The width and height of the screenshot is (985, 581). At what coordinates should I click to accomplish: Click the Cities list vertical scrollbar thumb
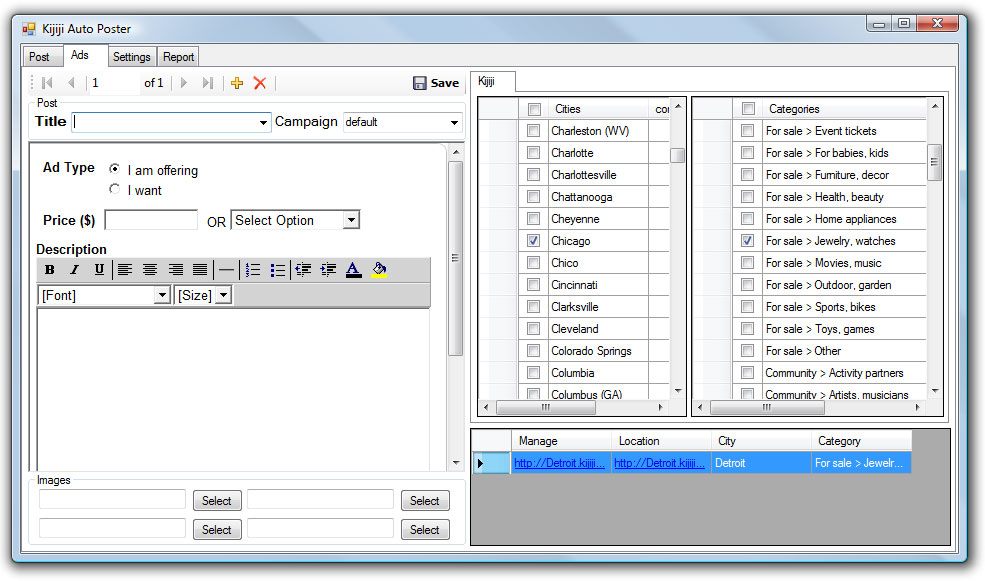[677, 155]
